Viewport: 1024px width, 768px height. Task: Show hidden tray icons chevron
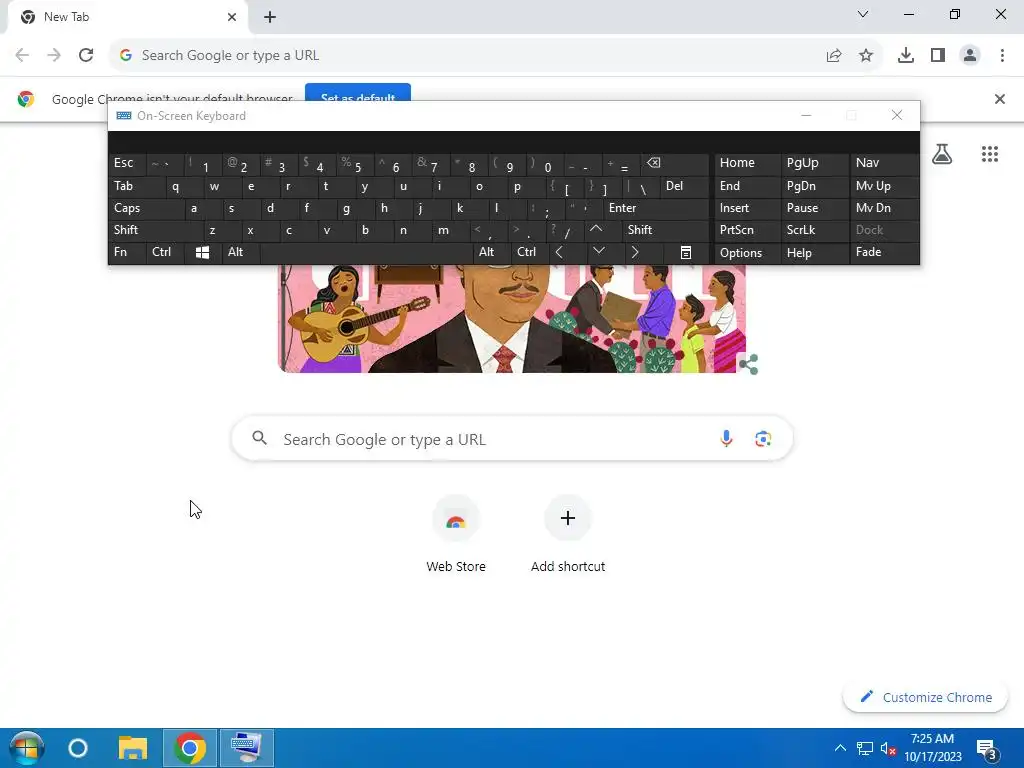pyautogui.click(x=840, y=748)
